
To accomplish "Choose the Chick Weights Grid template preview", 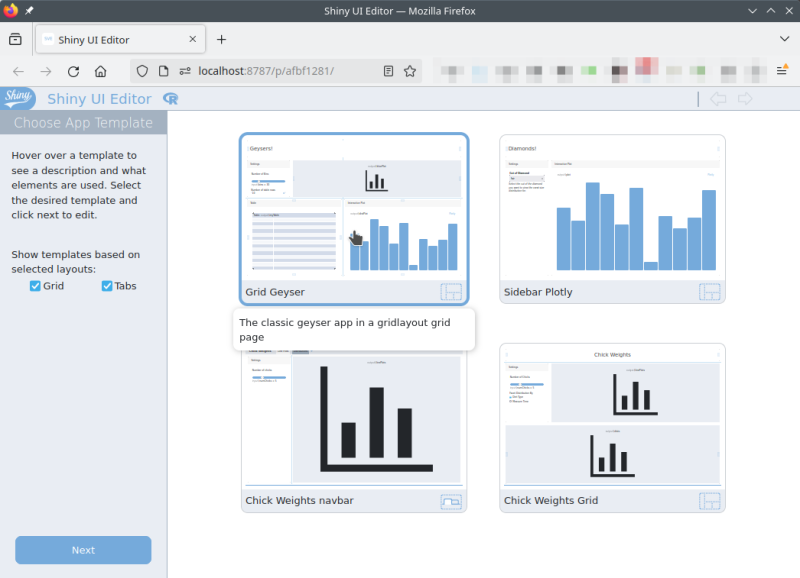I will [x=612, y=418].
